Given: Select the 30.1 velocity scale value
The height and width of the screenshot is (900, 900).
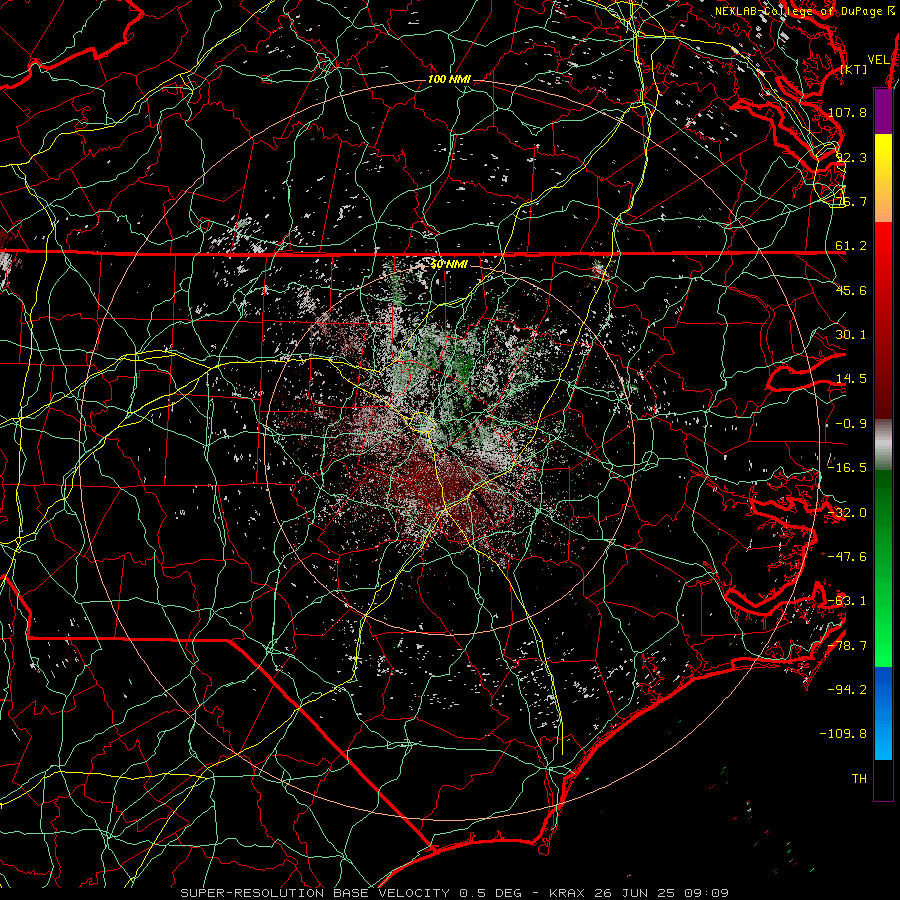Looking at the screenshot, I should pos(851,335).
